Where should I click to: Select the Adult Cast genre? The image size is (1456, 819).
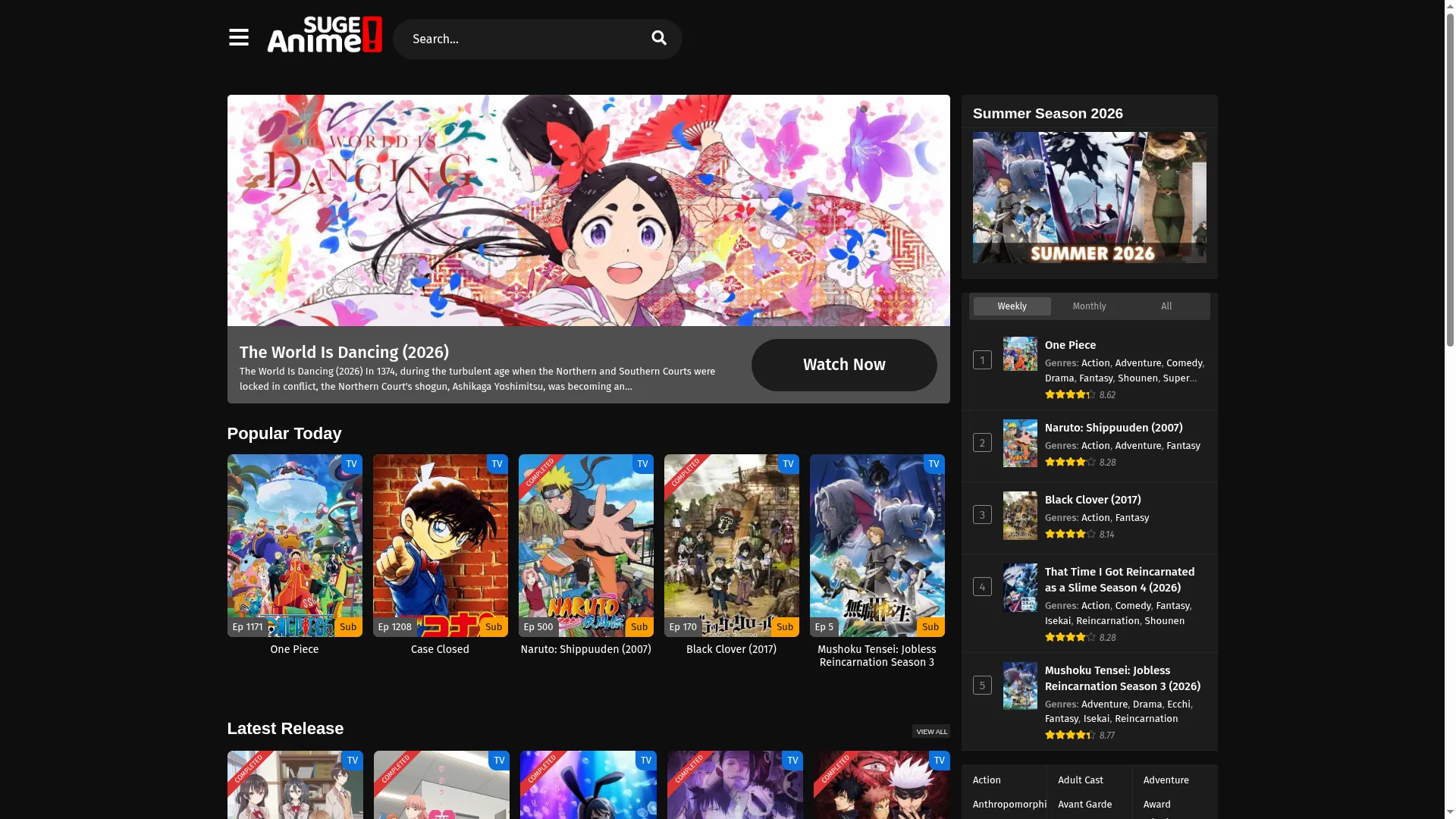coord(1081,780)
